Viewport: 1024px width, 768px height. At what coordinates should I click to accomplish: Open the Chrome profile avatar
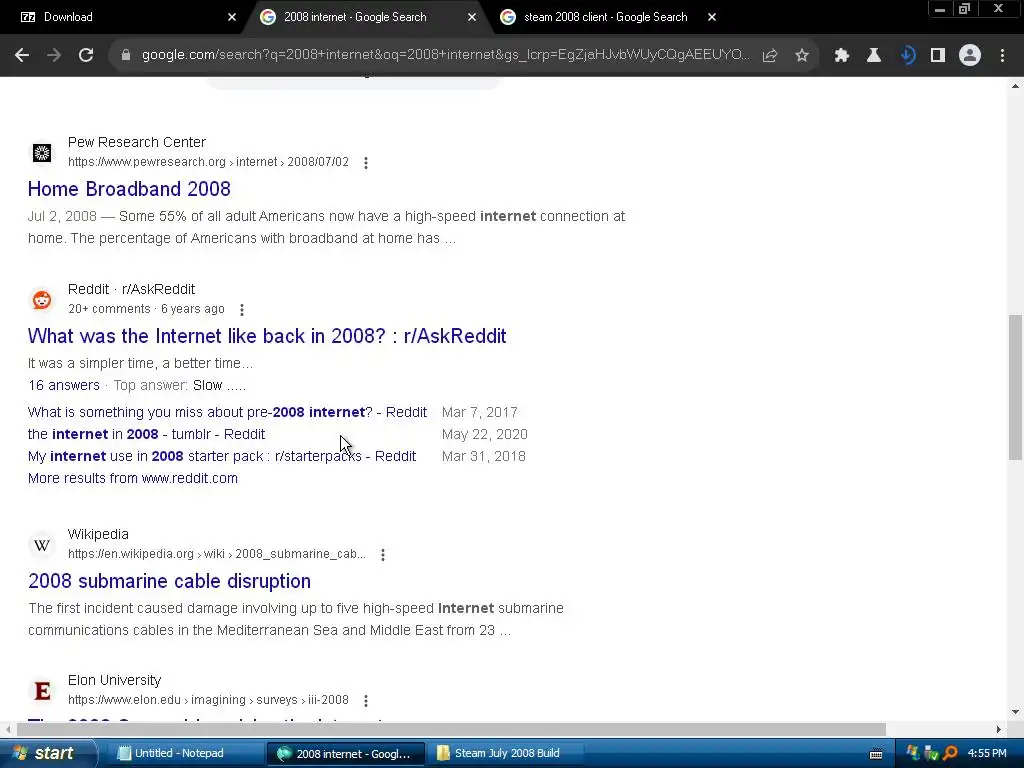point(970,56)
